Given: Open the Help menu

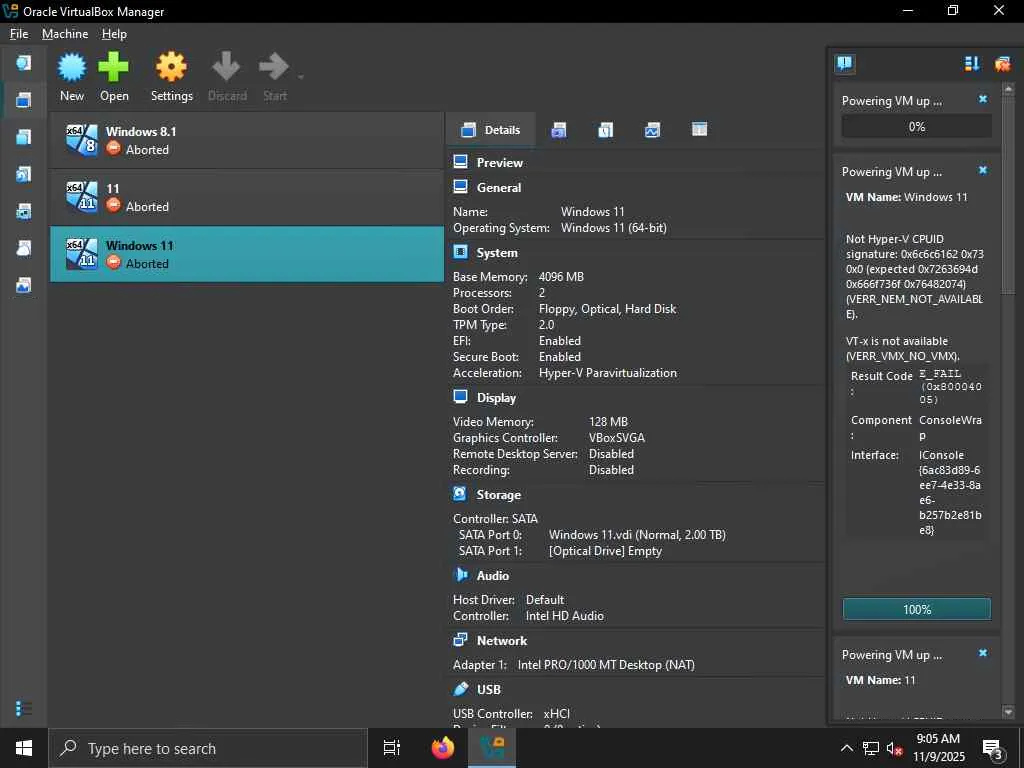Looking at the screenshot, I should (114, 34).
